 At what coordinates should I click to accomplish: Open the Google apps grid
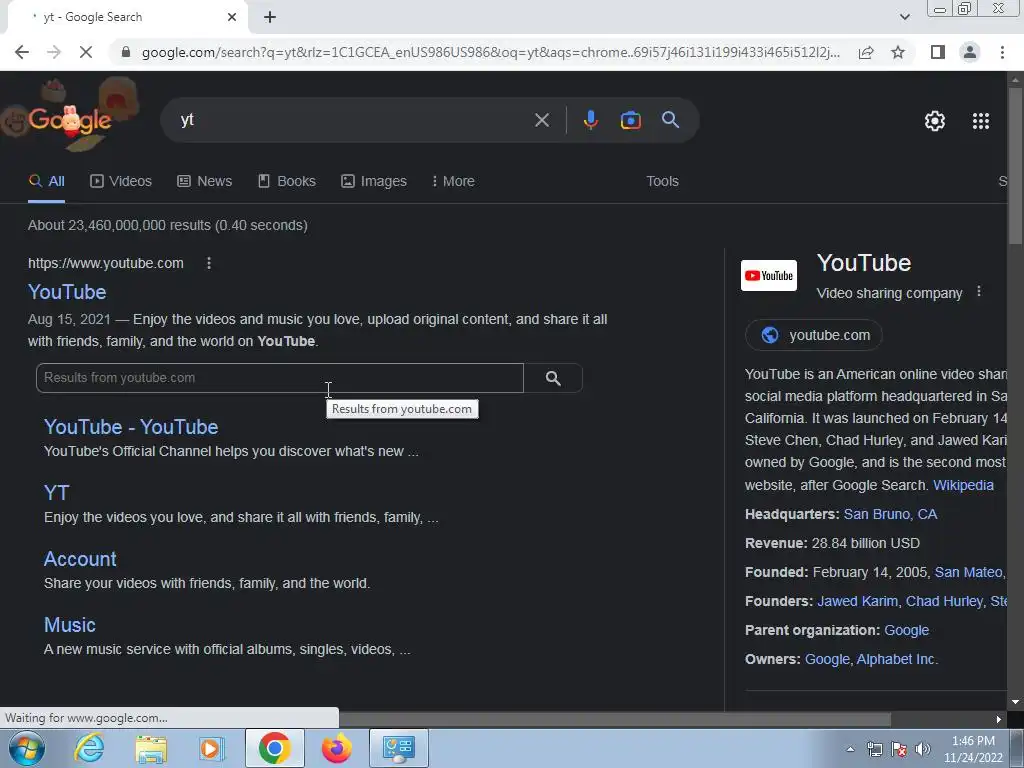[980, 121]
